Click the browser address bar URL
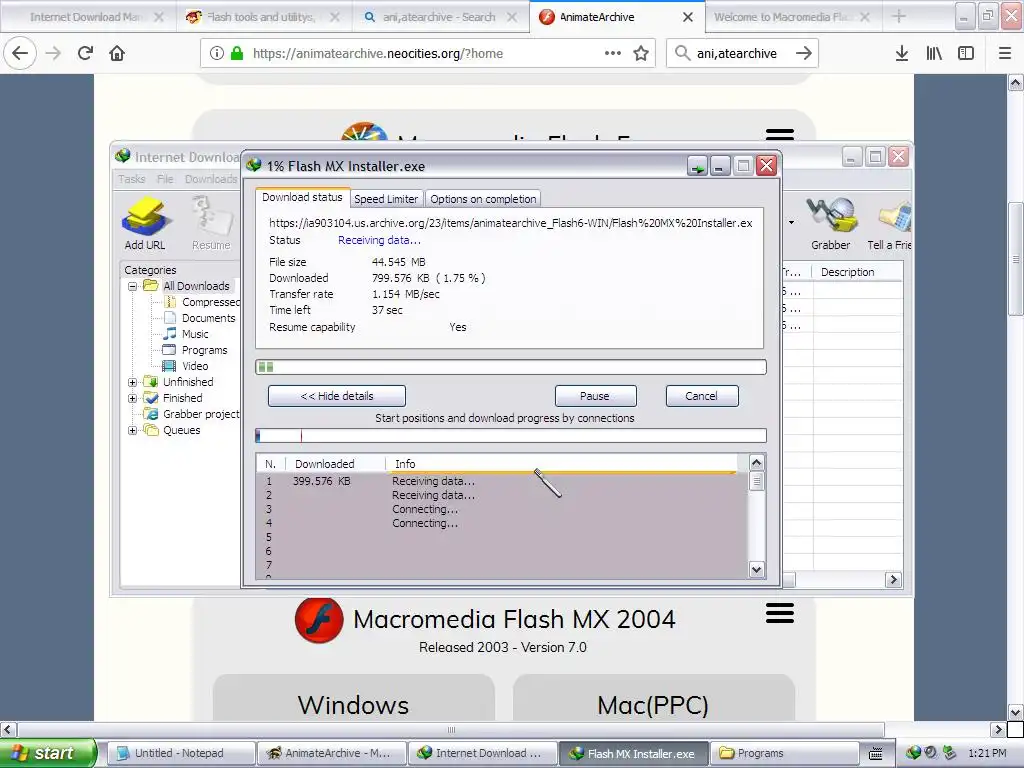Screen dimensions: 1024x768 [x=377, y=54]
